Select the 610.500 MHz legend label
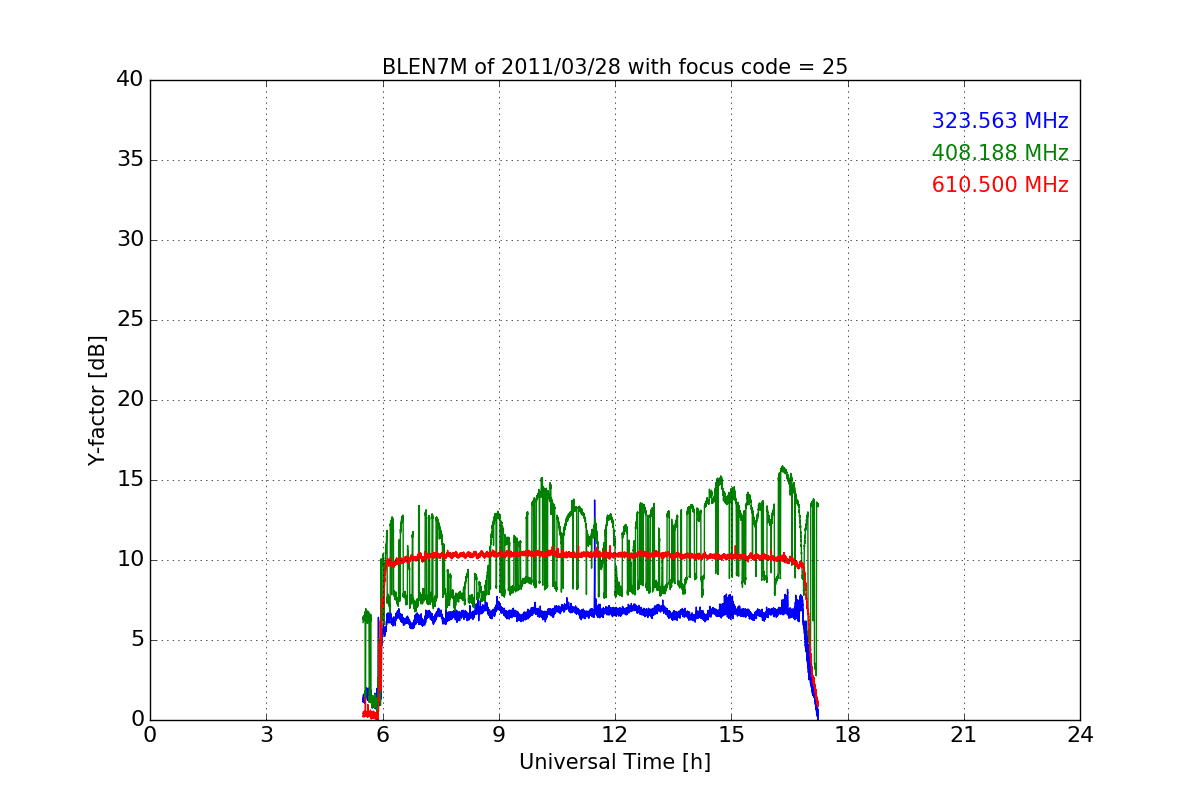The width and height of the screenshot is (1200, 800). pyautogui.click(x=1000, y=185)
